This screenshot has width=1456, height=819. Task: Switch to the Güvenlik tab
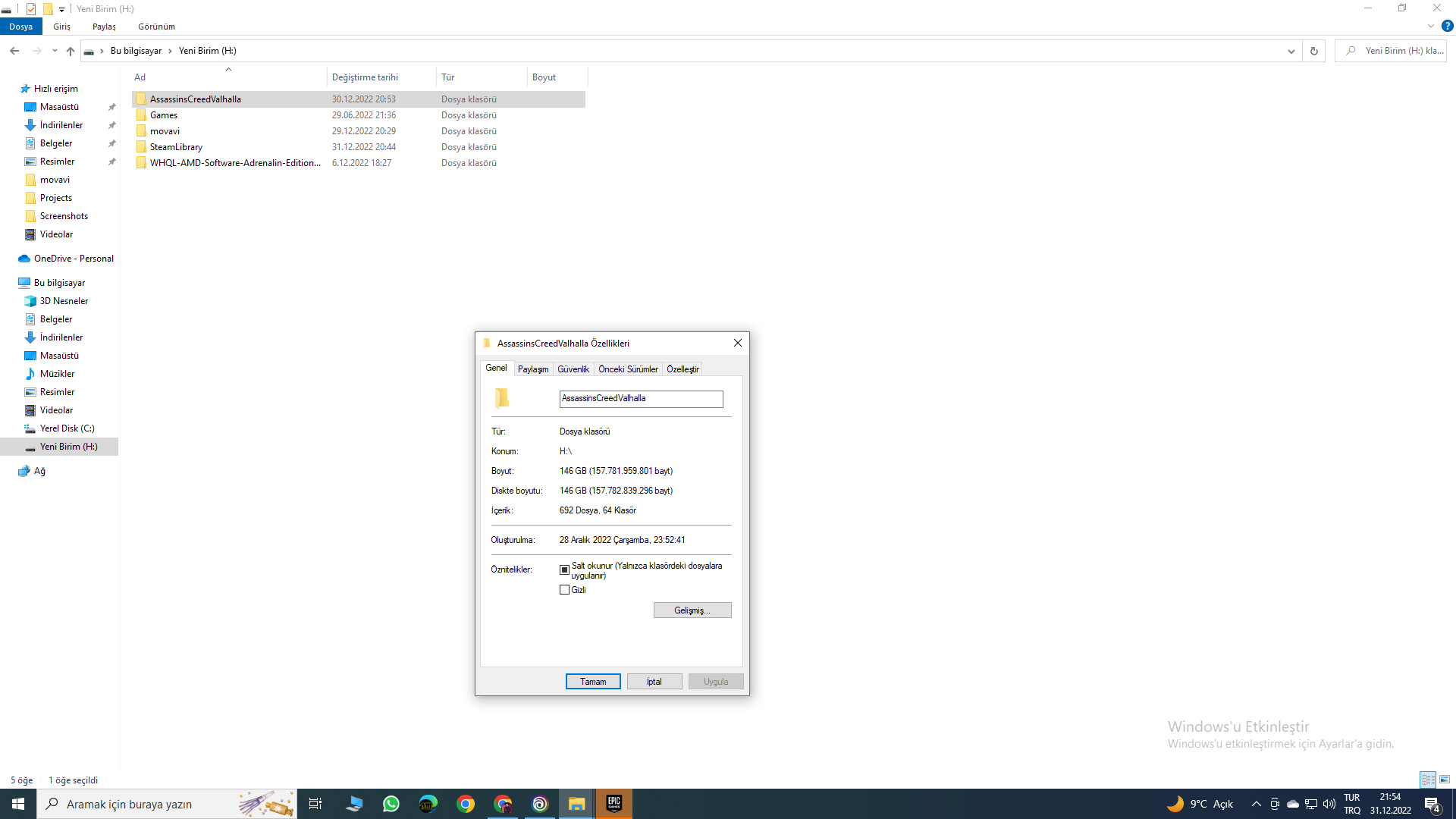click(x=573, y=369)
